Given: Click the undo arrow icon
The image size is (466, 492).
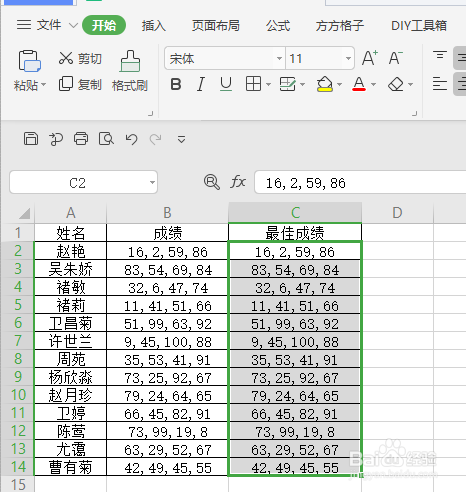Looking at the screenshot, I should coord(131,139).
